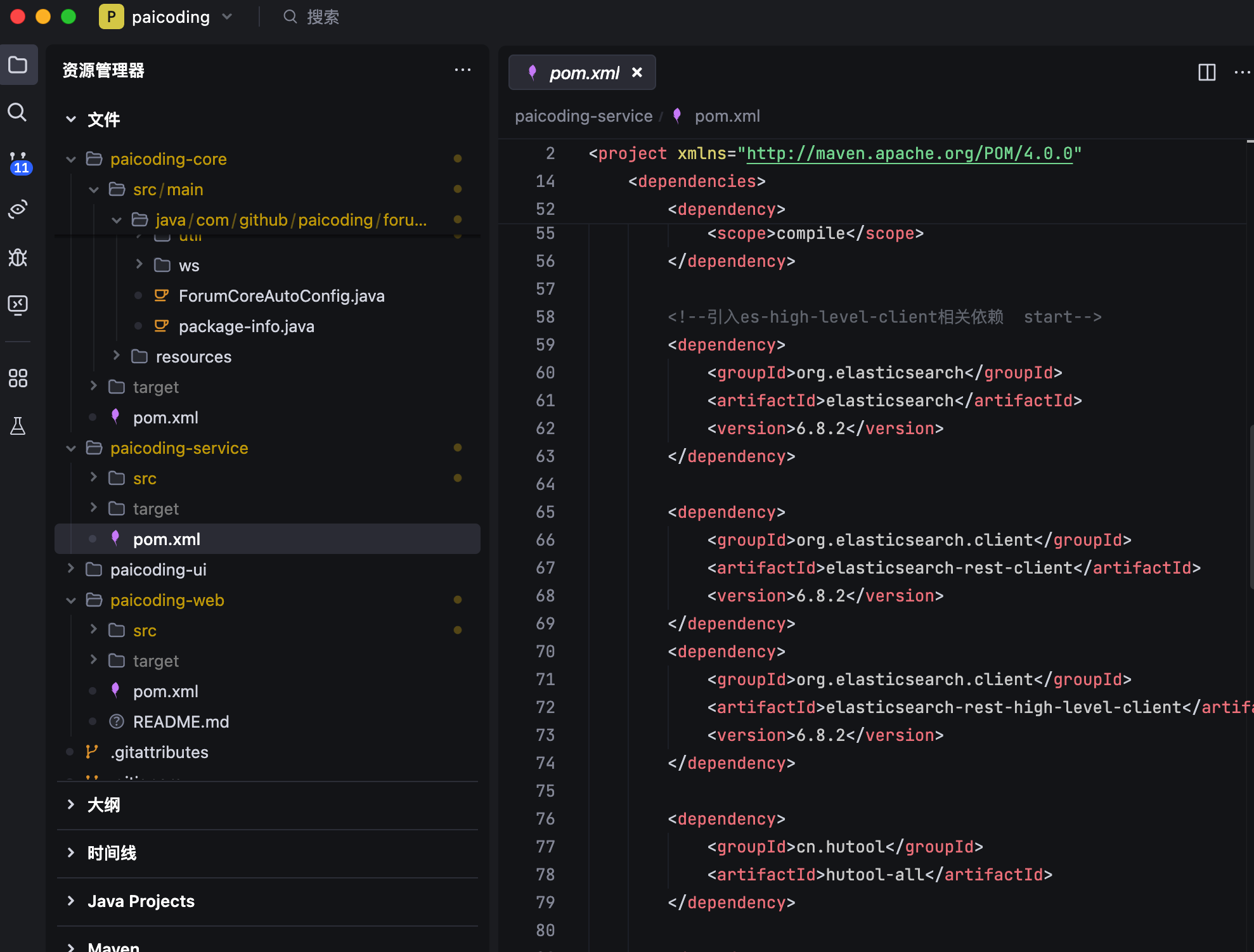
Task: Click paicoding-service in the breadcrumb
Action: (x=583, y=116)
